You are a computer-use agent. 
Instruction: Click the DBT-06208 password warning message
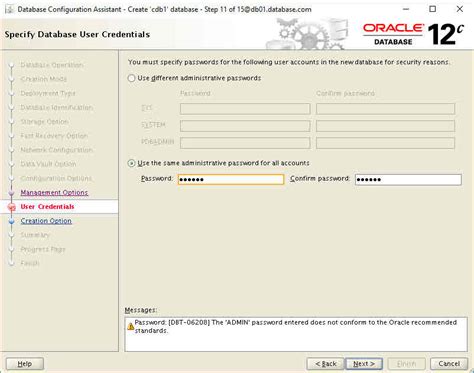(296, 327)
